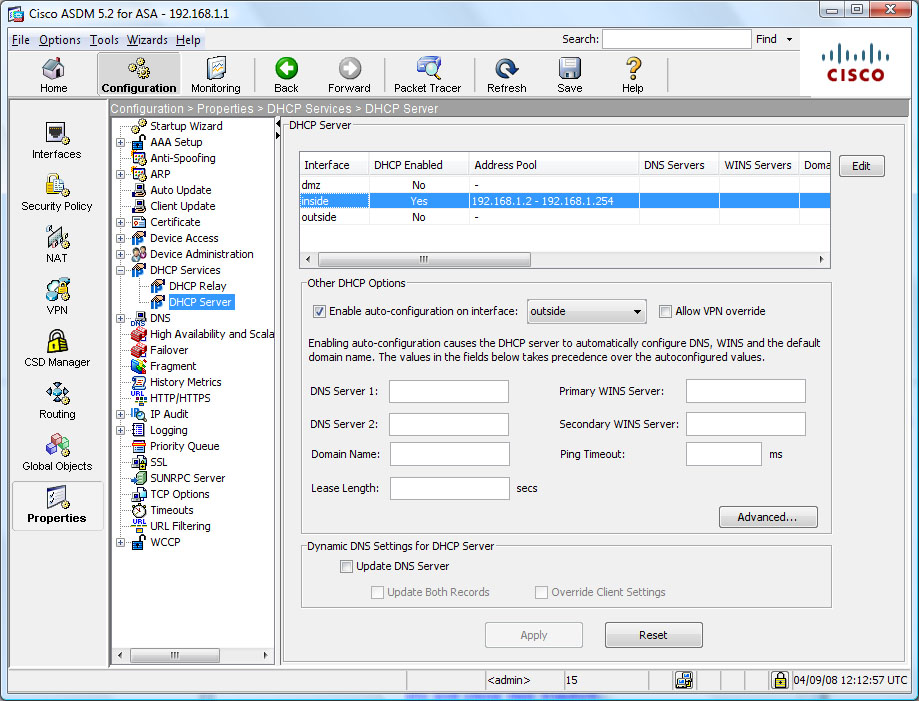Expand the Certificate tree node

point(120,222)
